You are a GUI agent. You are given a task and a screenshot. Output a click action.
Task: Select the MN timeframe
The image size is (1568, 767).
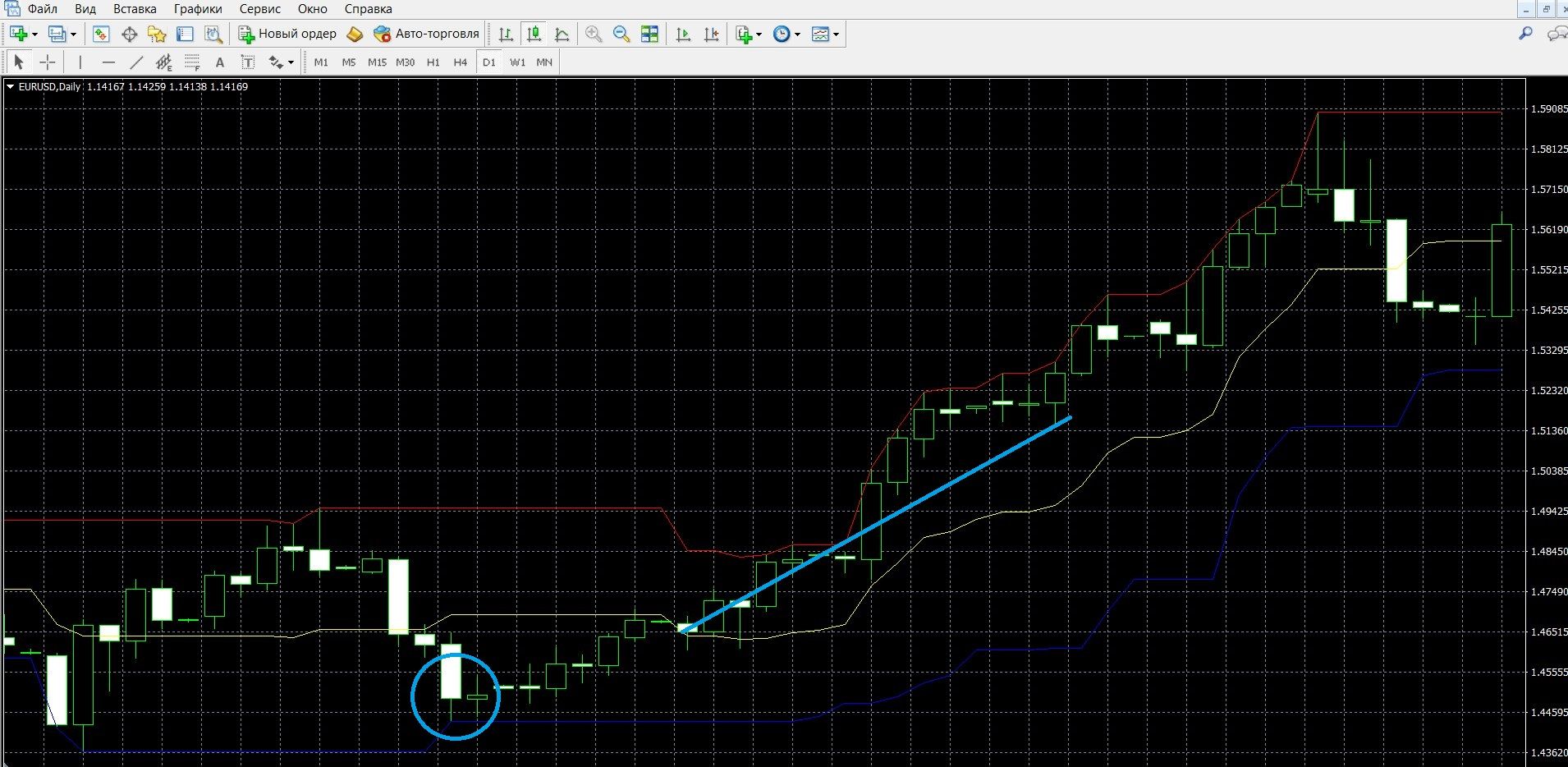point(544,62)
